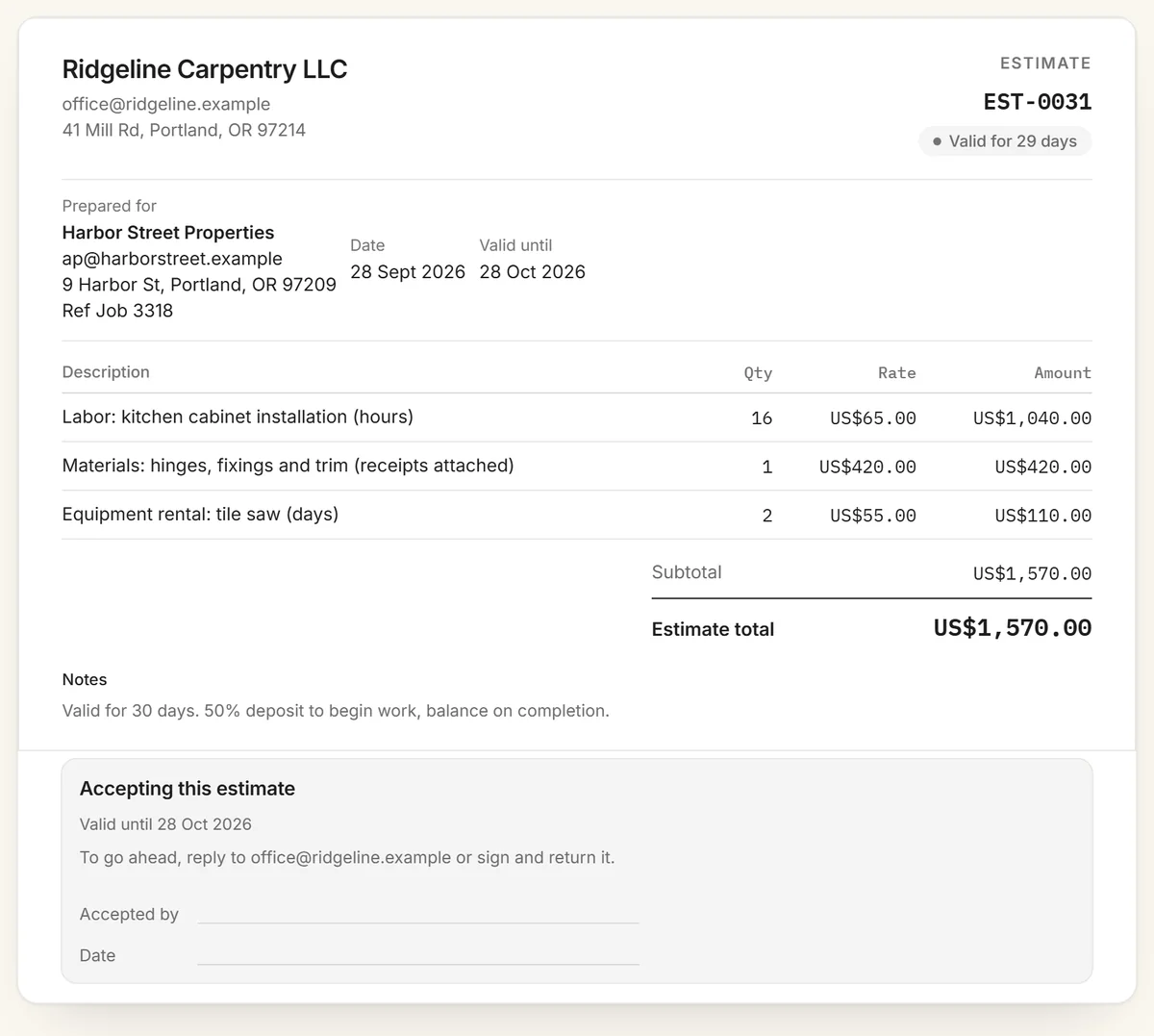Click the estimate number EST-0031
This screenshot has height=1036, width=1154.
tap(1038, 102)
